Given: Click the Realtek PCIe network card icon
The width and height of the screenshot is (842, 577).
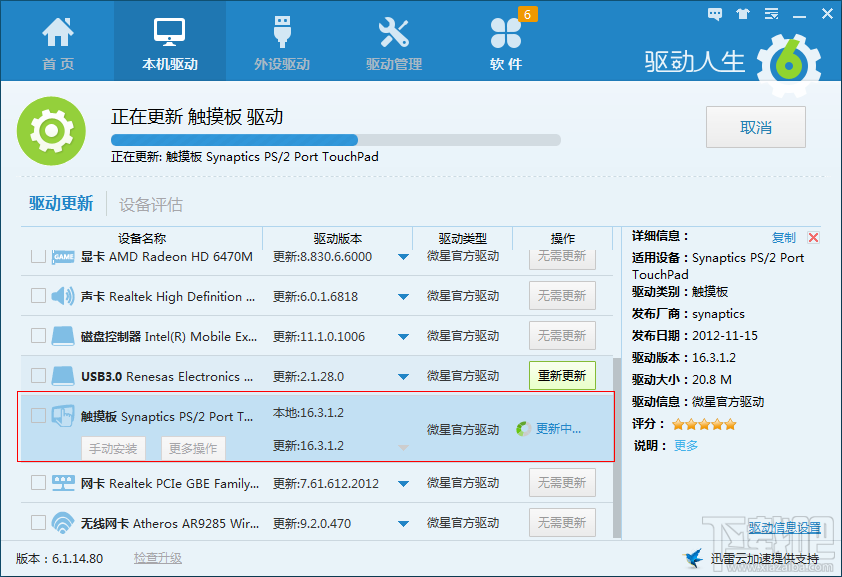Looking at the screenshot, I should (63, 483).
